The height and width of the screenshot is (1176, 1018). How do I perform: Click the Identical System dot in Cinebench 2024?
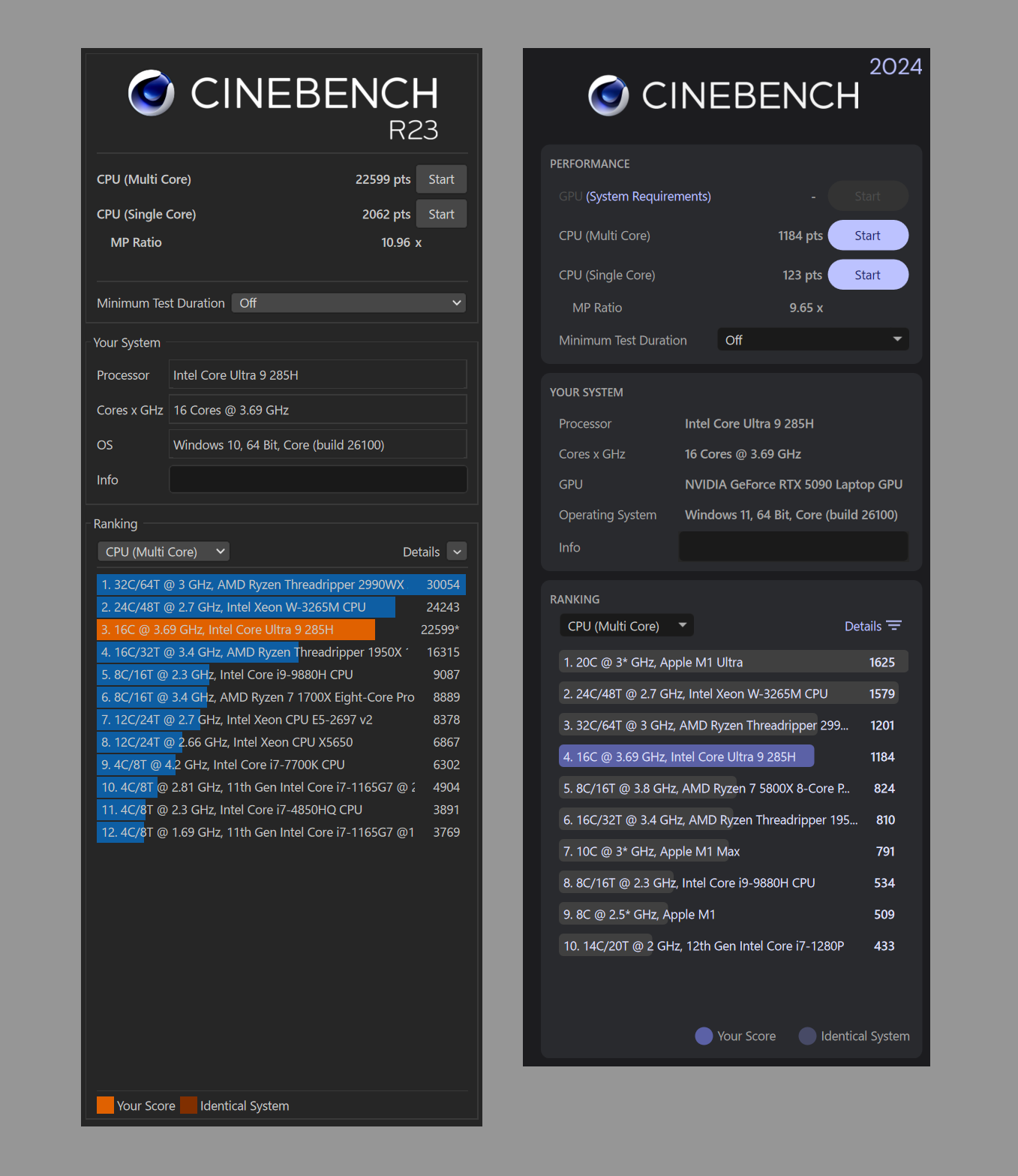click(x=807, y=1036)
